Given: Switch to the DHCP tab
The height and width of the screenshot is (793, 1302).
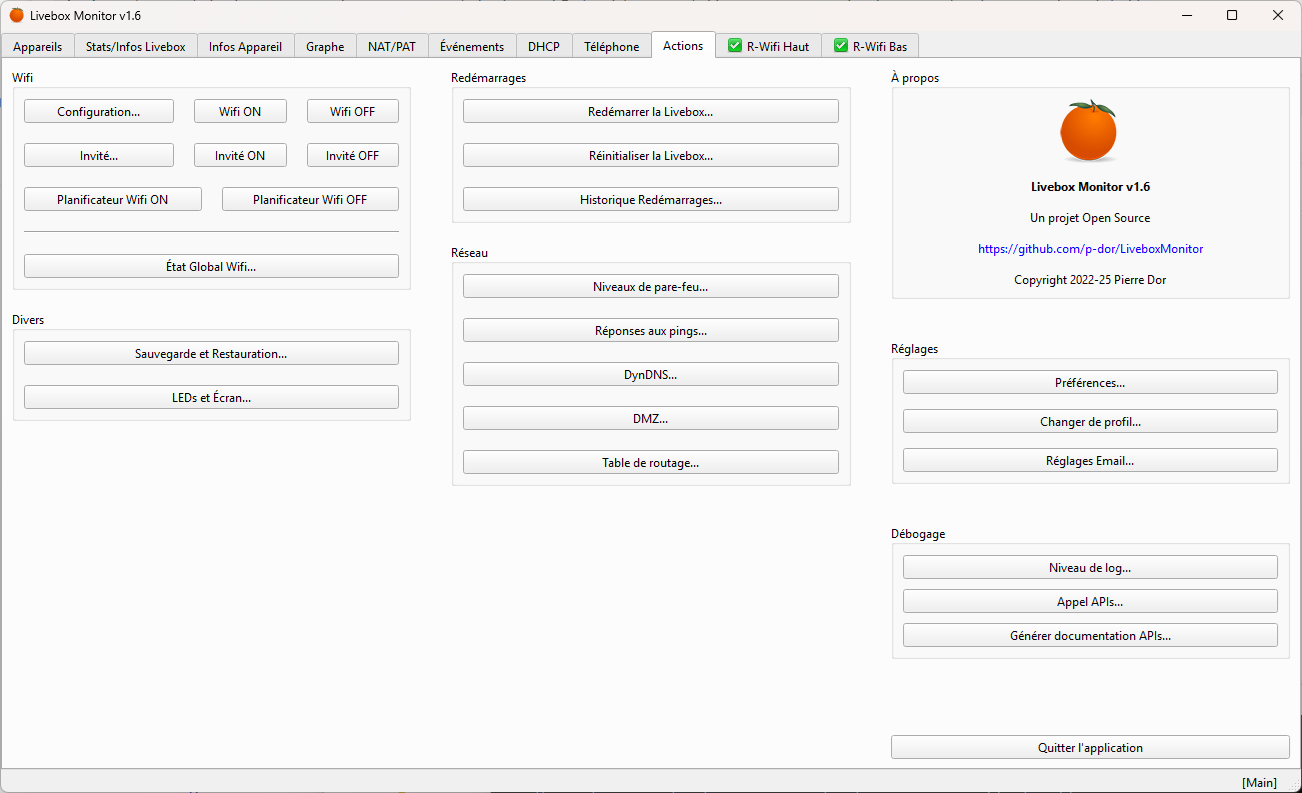Looking at the screenshot, I should coord(544,46).
